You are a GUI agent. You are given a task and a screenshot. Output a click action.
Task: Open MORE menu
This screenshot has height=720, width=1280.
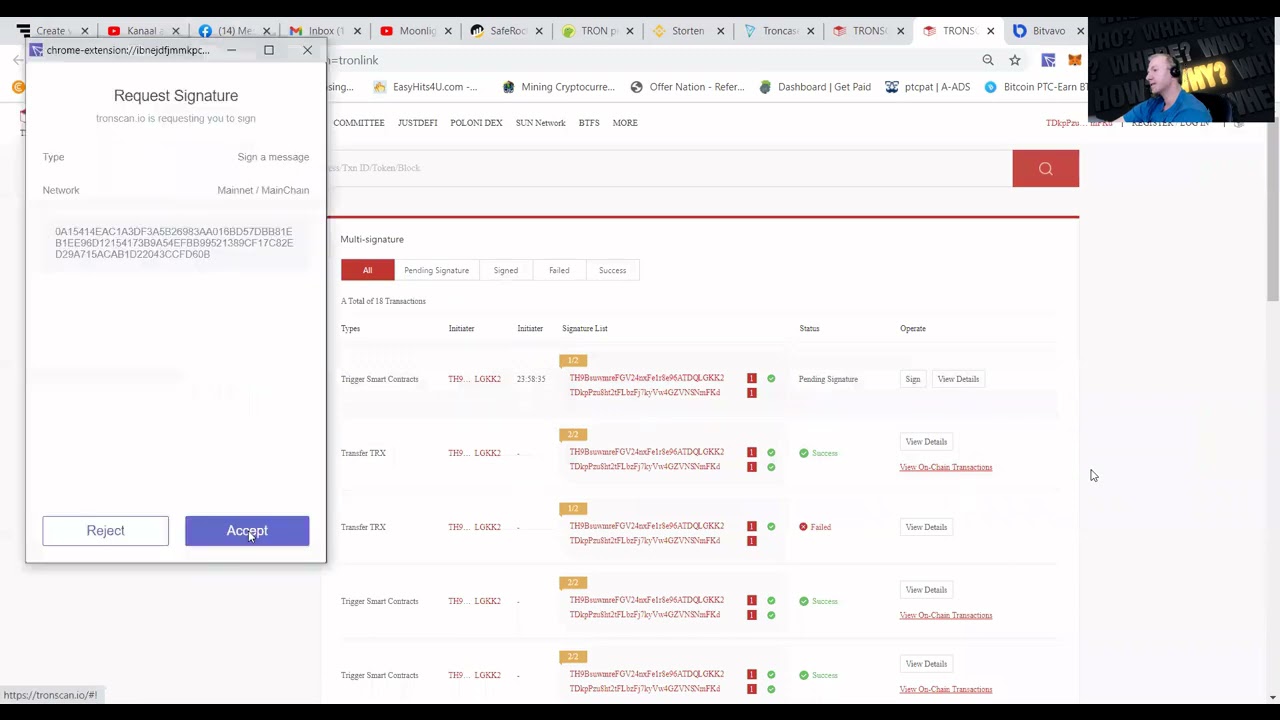coord(625,123)
